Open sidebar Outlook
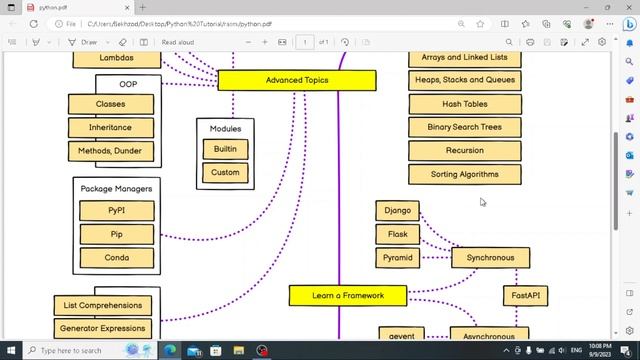The image size is (640, 360). [x=630, y=156]
